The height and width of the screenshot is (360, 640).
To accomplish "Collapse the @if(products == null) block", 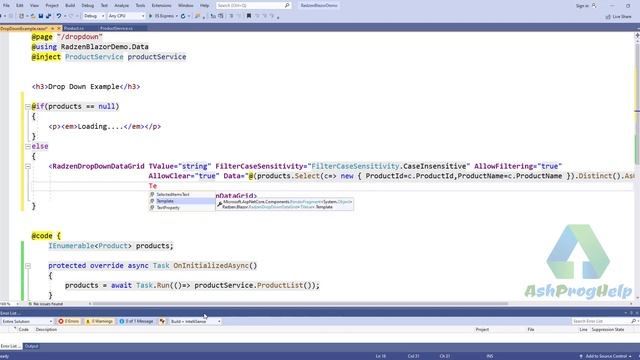I will coord(28,107).
